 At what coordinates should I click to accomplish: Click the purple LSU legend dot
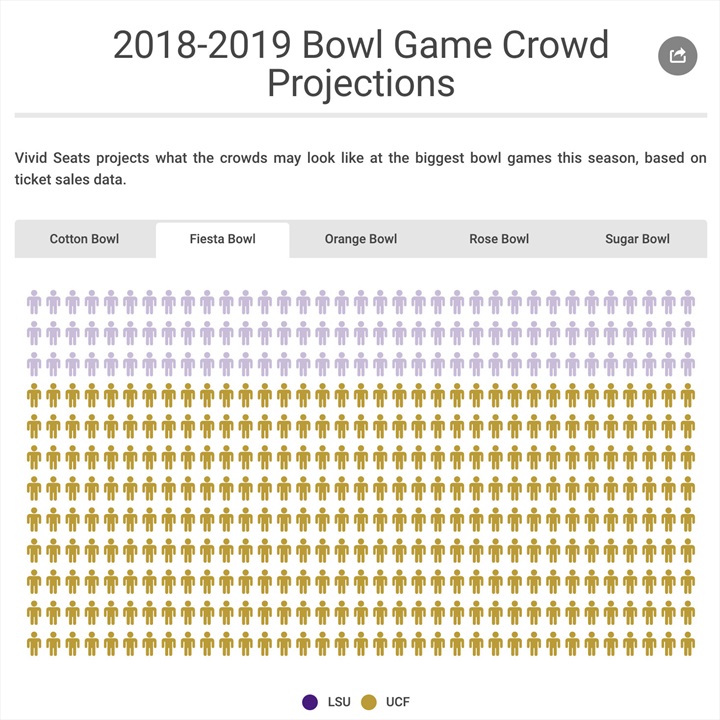point(310,702)
